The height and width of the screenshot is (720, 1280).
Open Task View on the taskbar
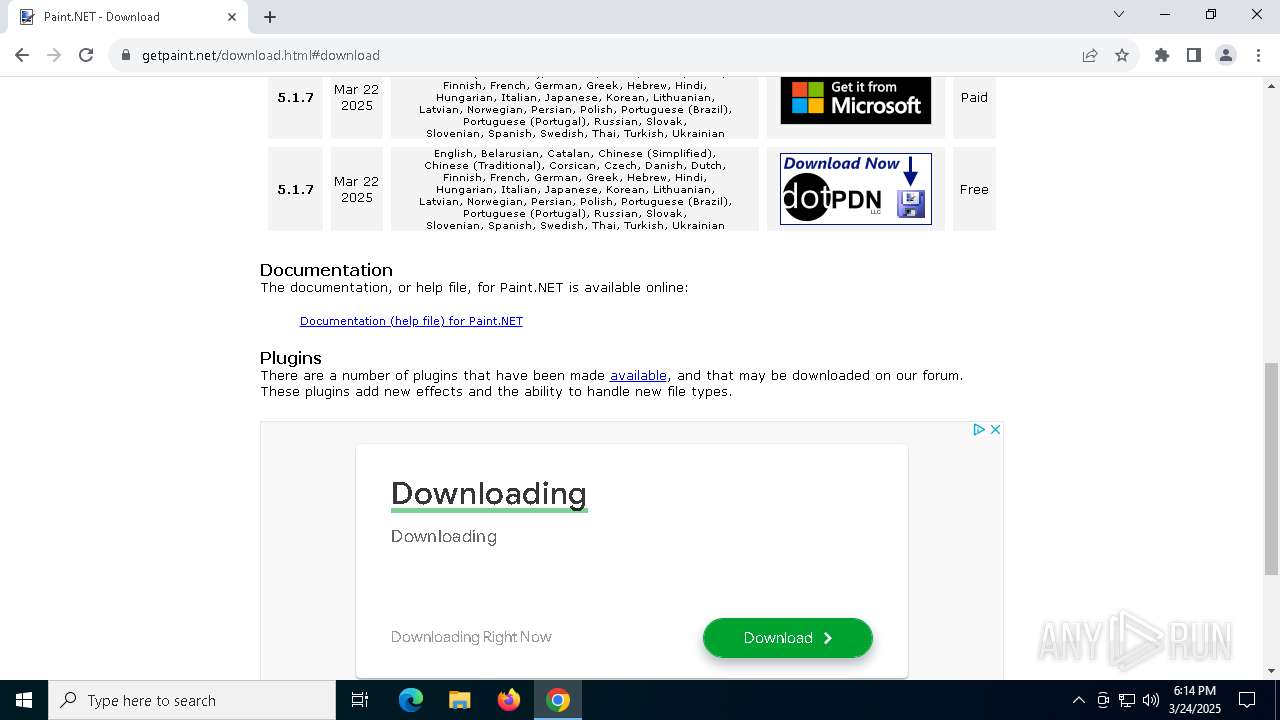tap(360, 700)
